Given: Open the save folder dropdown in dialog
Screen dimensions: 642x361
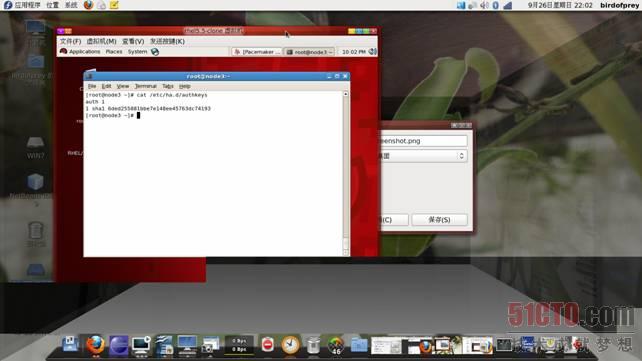Looking at the screenshot, I should coord(424,156).
